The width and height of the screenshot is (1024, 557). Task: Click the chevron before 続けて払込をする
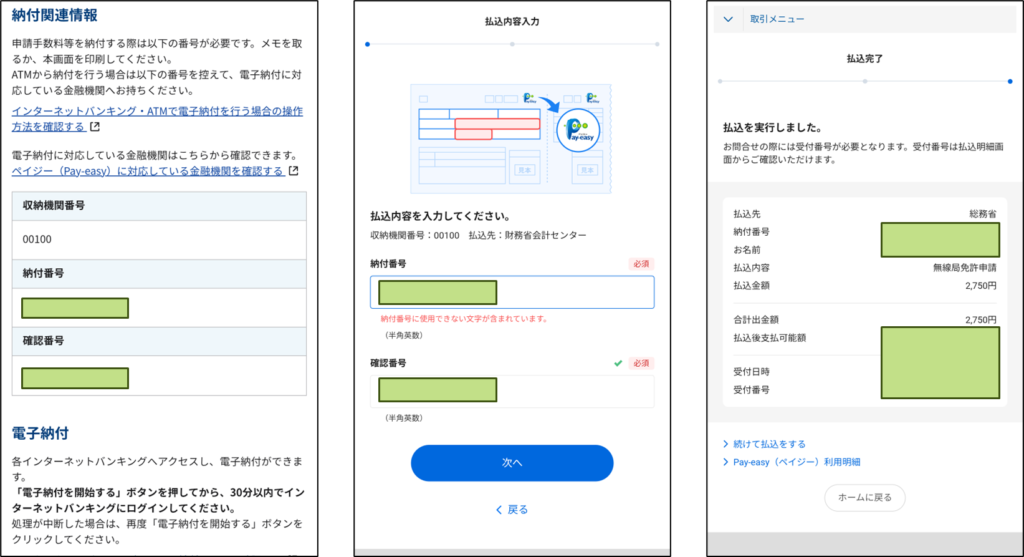(725, 444)
